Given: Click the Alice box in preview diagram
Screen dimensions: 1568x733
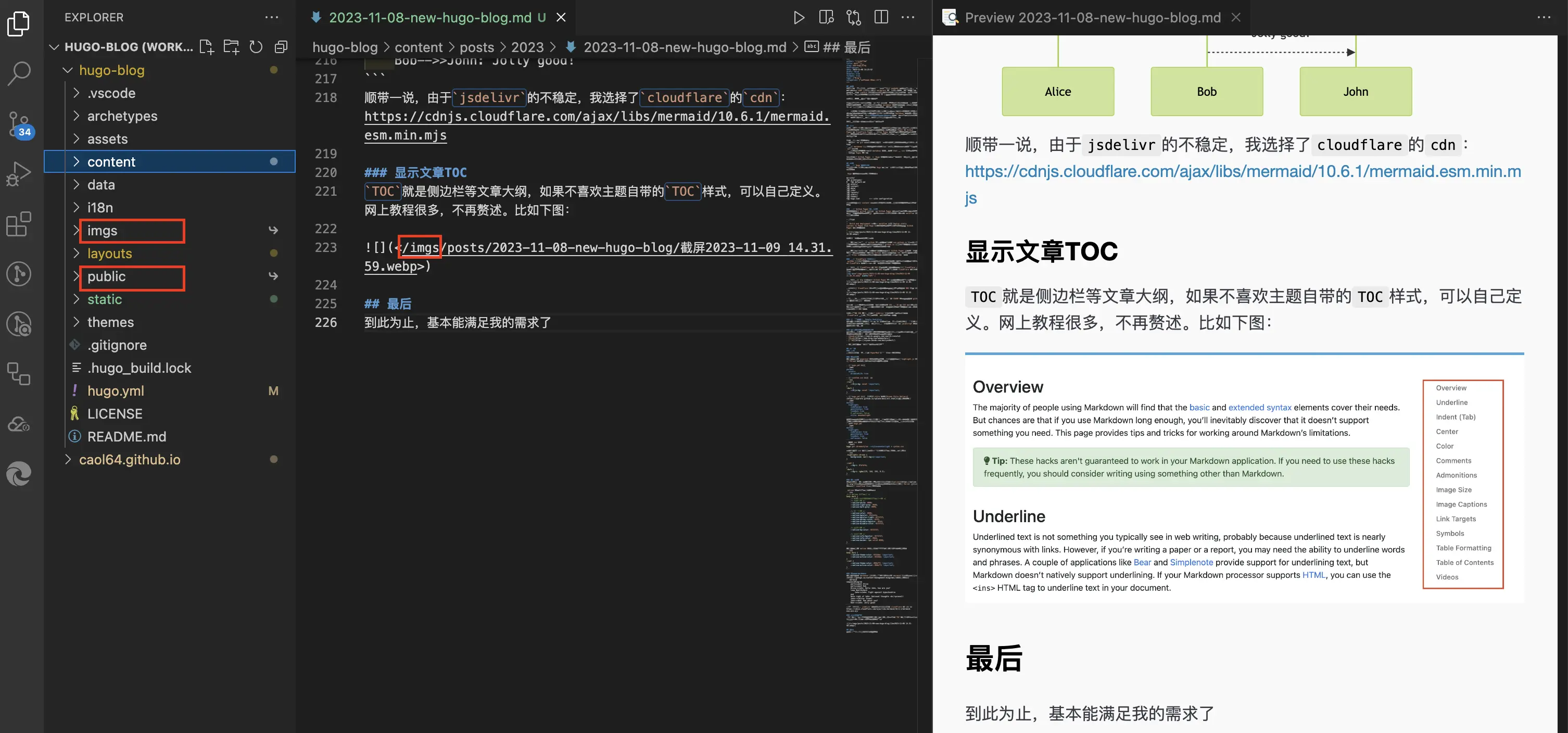Looking at the screenshot, I should click(1058, 91).
